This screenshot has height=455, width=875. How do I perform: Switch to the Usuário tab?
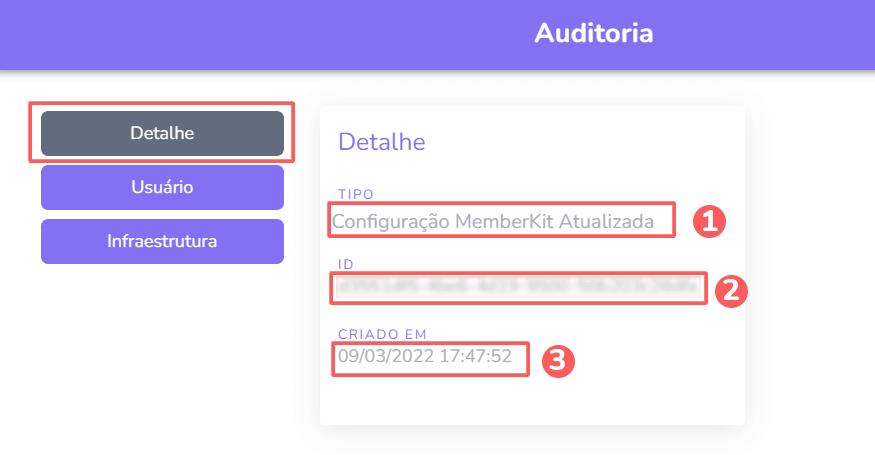click(162, 187)
